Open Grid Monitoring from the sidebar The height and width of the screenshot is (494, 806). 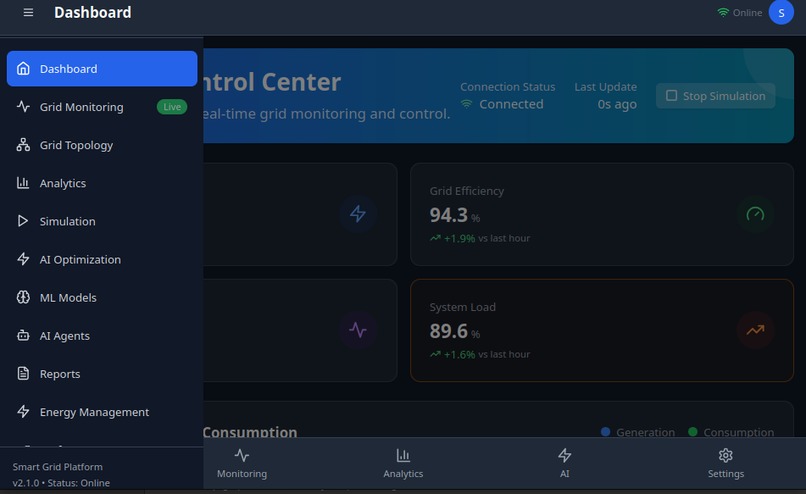click(102, 106)
